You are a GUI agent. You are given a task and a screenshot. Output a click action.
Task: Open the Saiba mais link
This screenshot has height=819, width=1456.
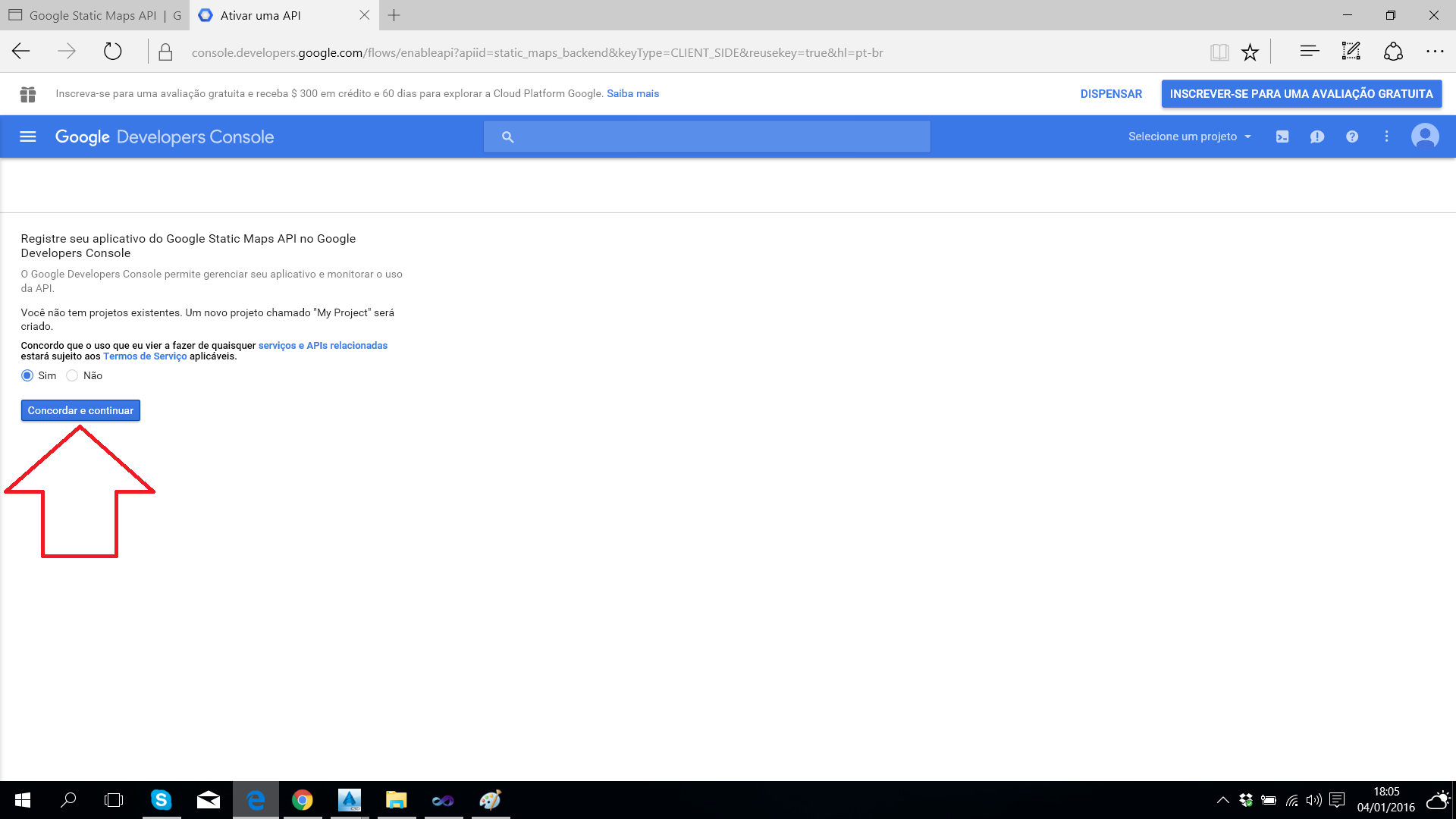tap(632, 94)
